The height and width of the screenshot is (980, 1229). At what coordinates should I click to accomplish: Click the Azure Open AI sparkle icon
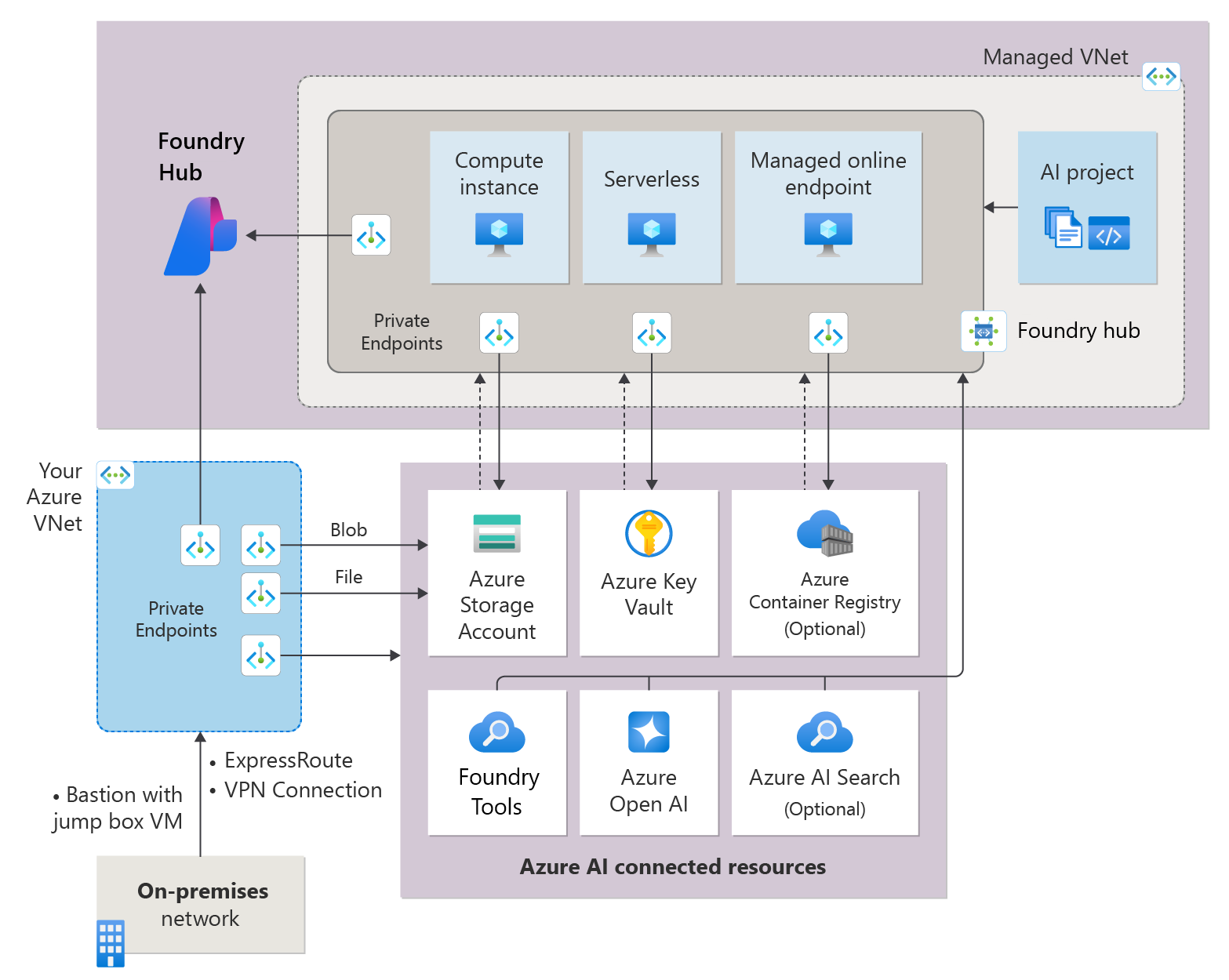click(x=649, y=731)
